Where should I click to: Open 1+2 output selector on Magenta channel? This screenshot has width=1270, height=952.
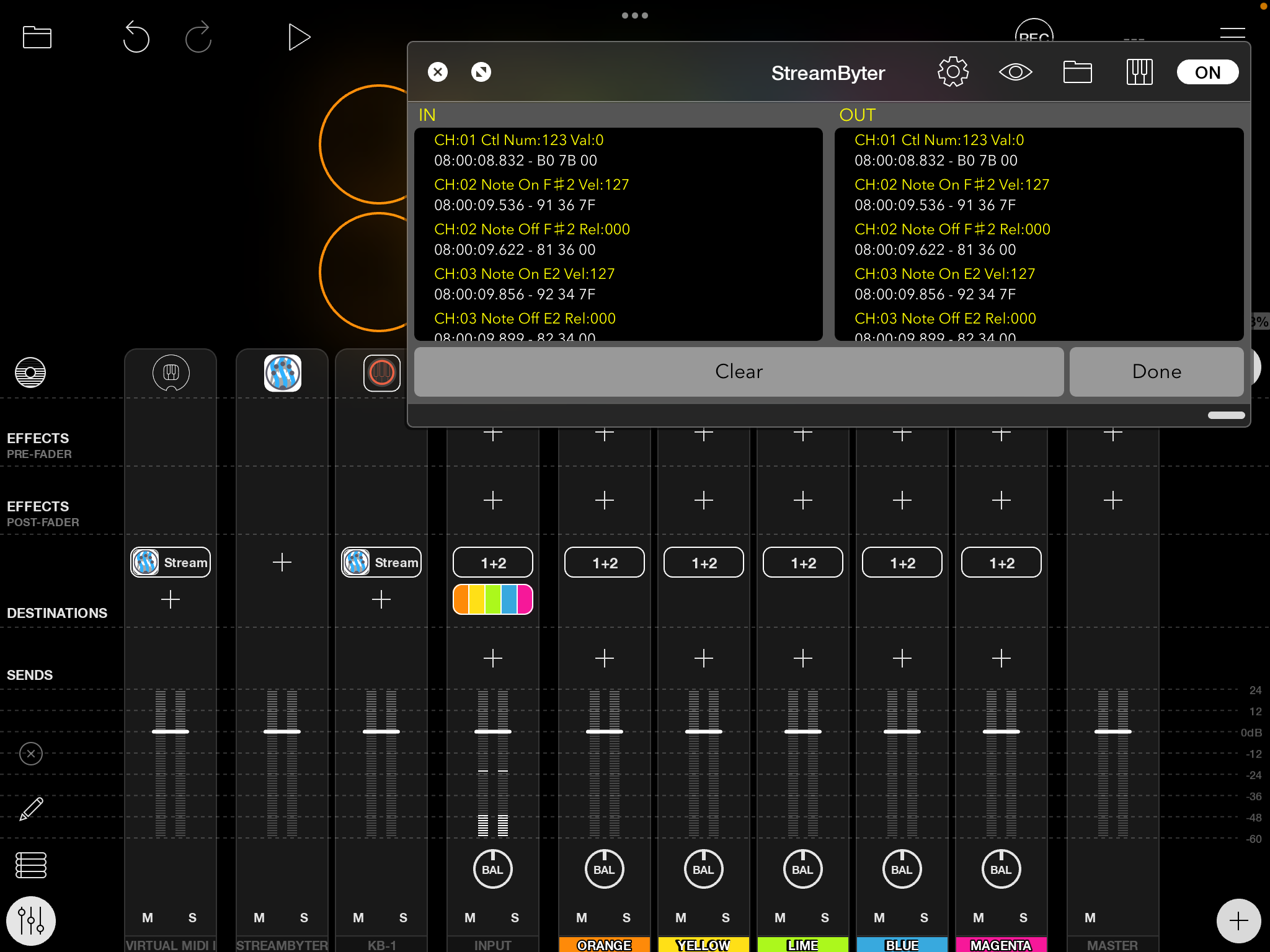coord(1001,562)
